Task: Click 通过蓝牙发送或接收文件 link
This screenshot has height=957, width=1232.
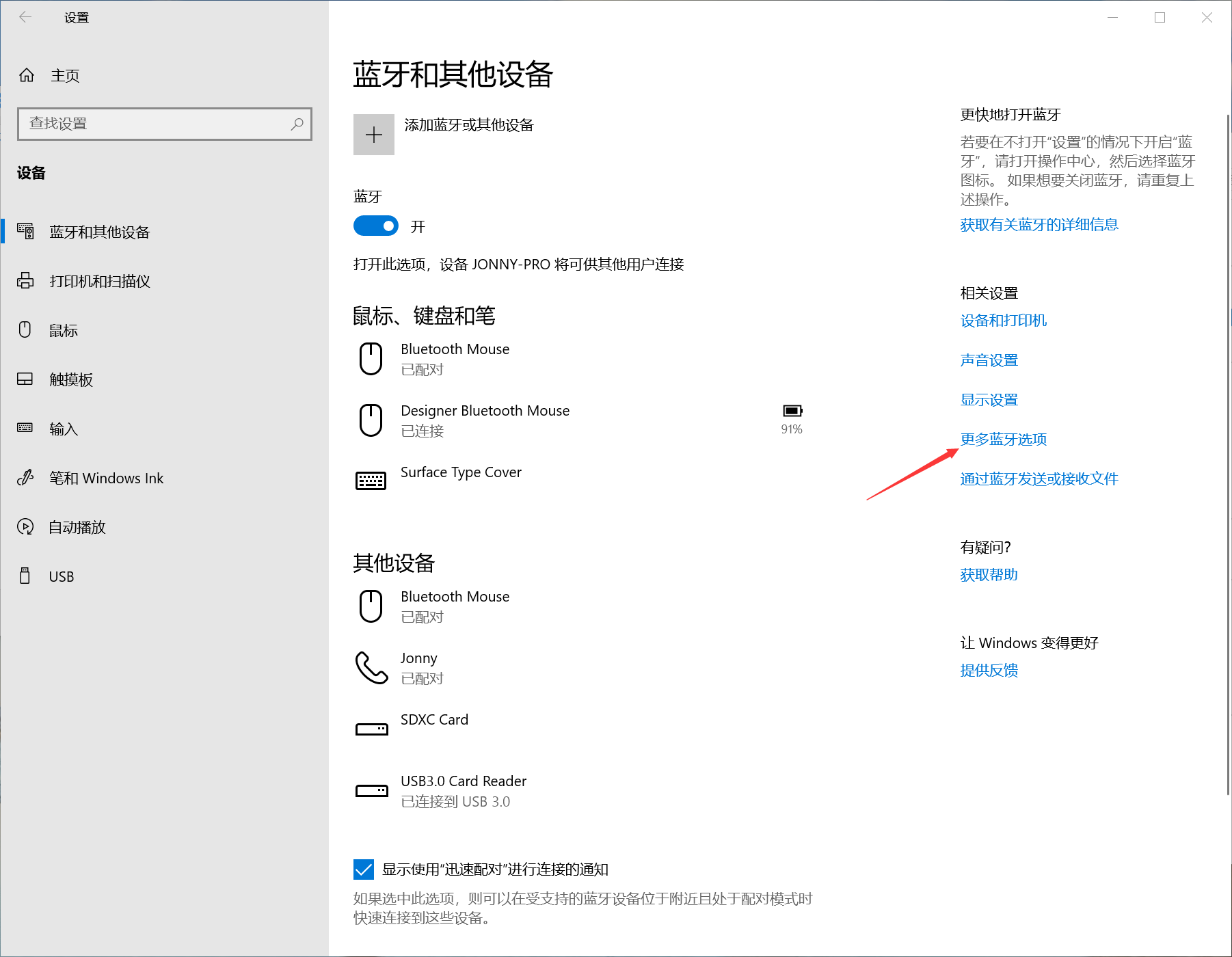Action: click(1039, 479)
